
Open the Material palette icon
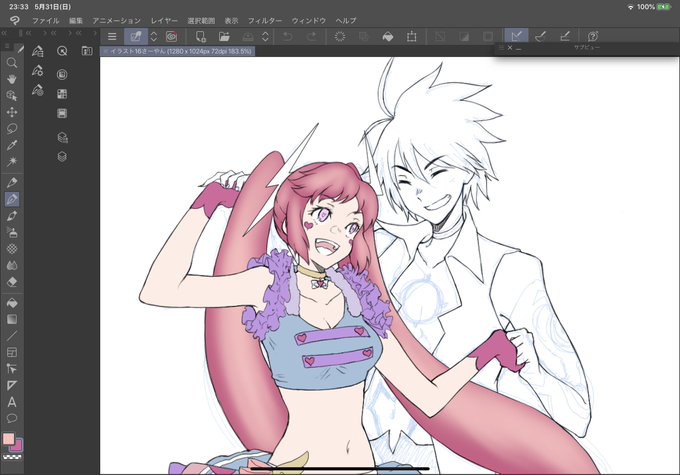pyautogui.click(x=87, y=51)
